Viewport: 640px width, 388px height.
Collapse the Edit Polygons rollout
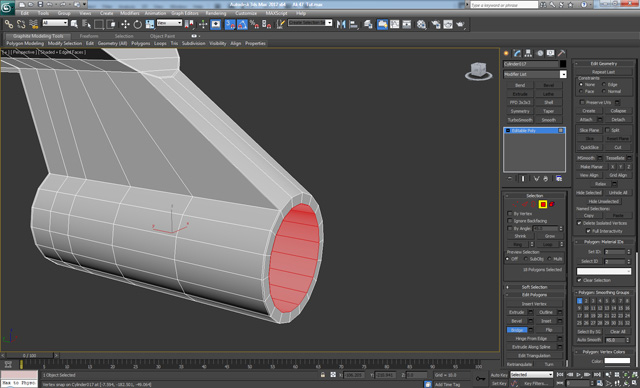coord(534,295)
